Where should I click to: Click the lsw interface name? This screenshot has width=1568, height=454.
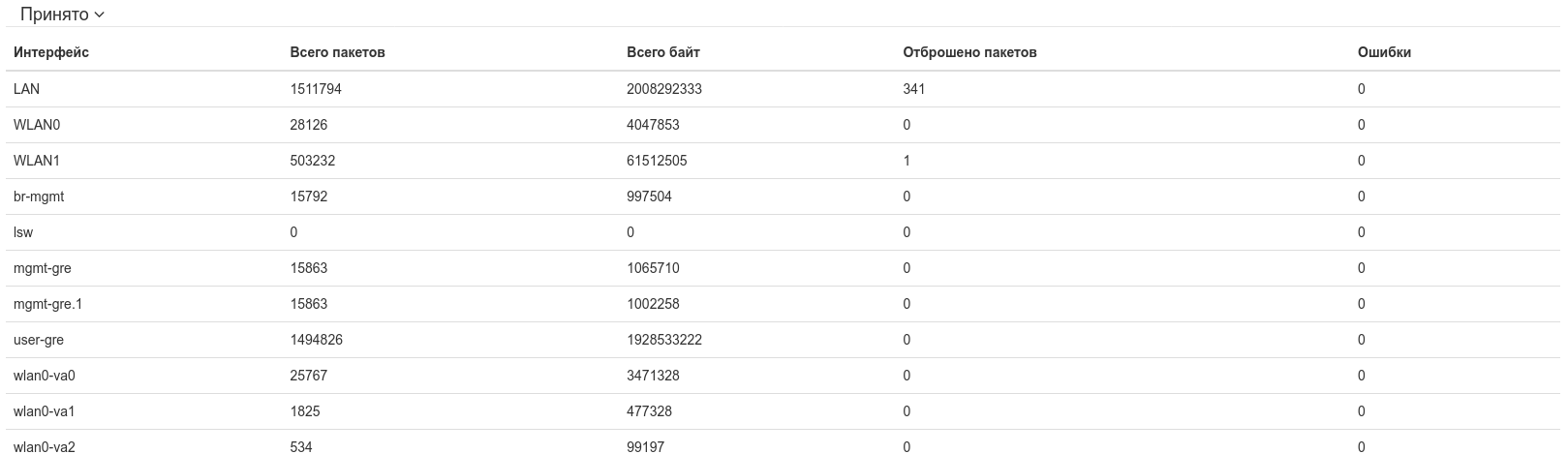[23, 232]
